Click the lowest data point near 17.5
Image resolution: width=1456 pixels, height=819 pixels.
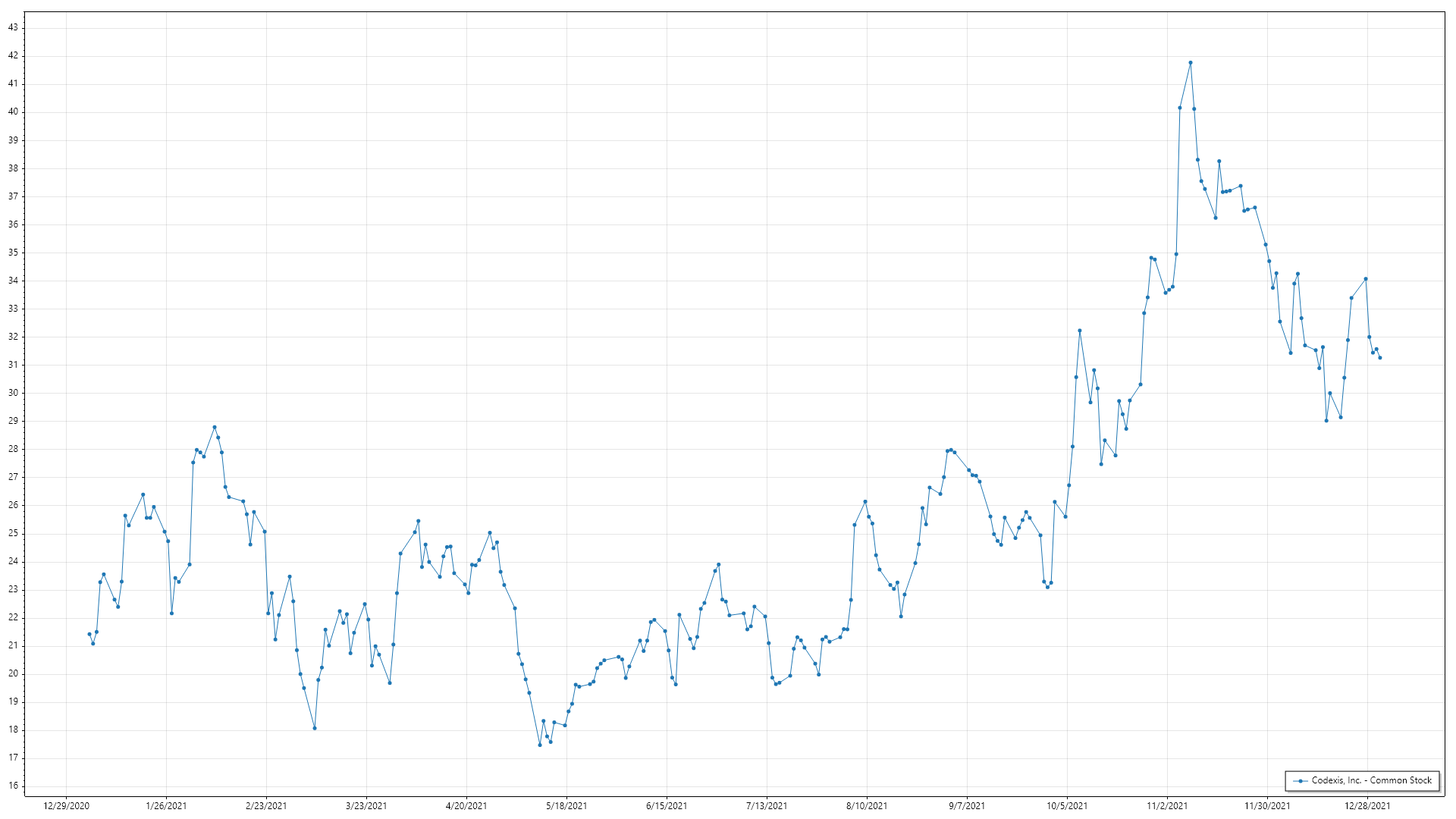(x=540, y=745)
